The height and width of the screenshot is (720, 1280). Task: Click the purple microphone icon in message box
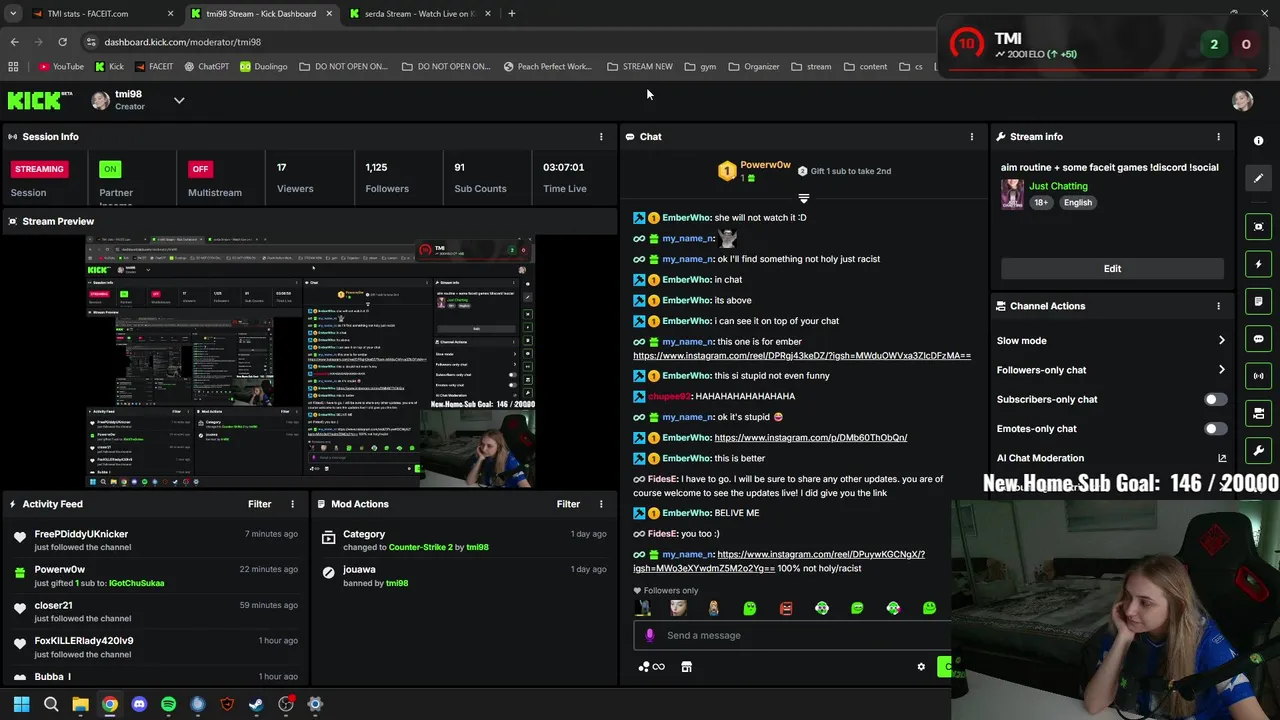coord(650,635)
